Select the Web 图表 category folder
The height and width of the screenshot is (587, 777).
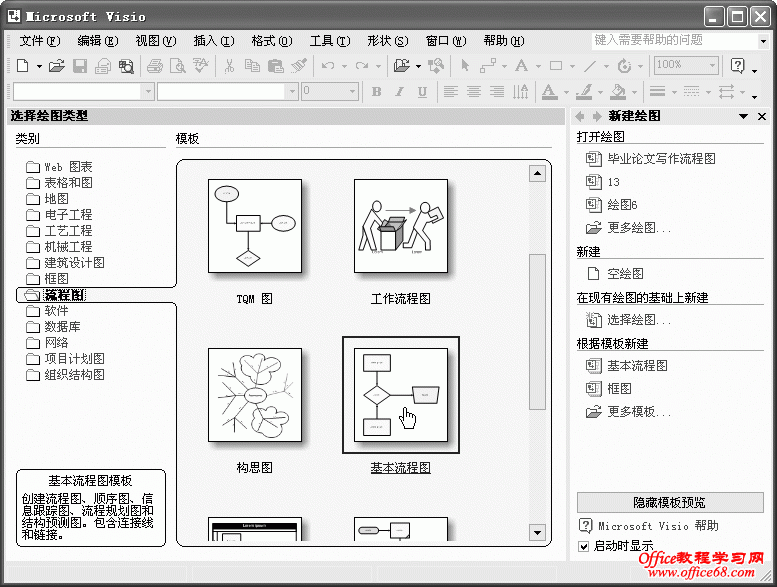pyautogui.click(x=59, y=167)
